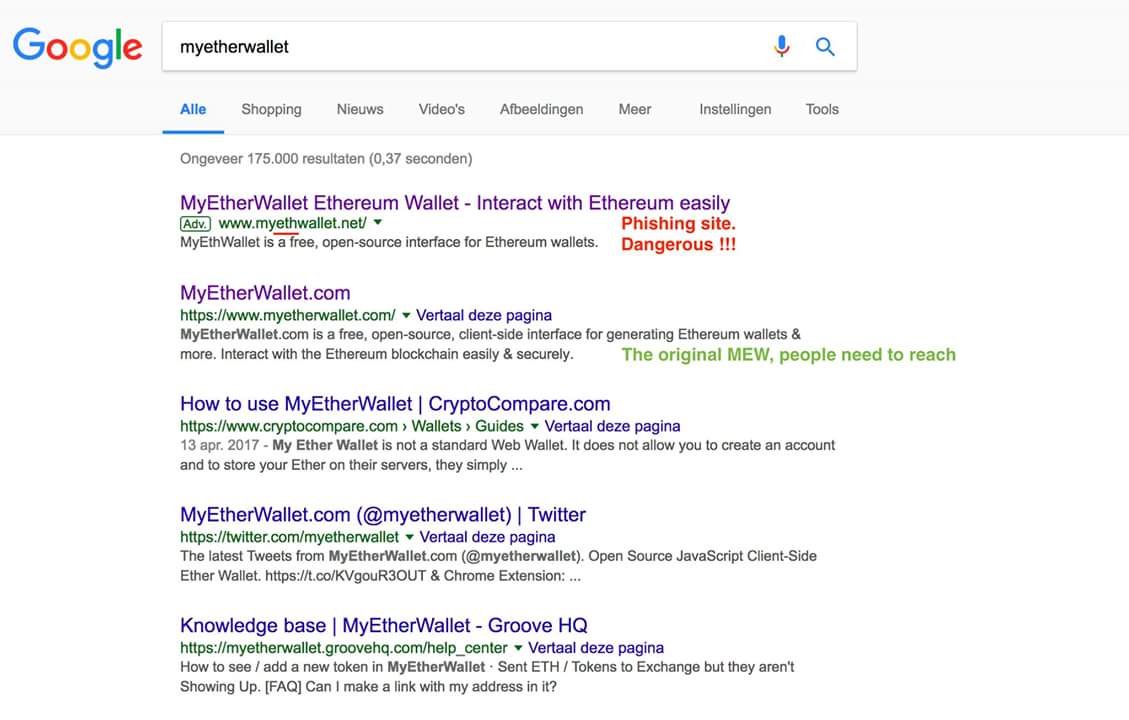Expand the Meer menu

pyautogui.click(x=634, y=110)
